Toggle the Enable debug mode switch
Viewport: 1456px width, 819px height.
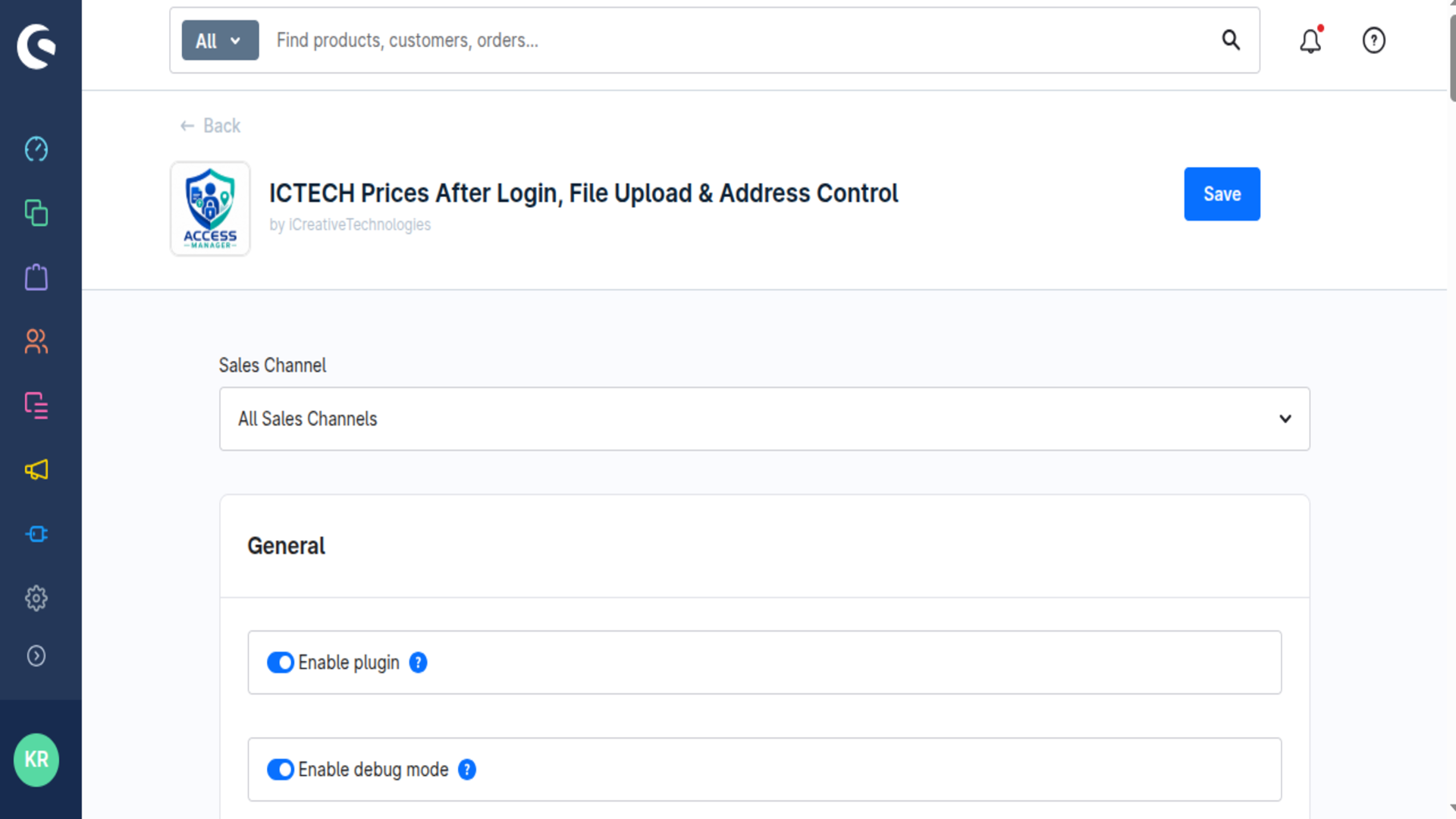[281, 769]
